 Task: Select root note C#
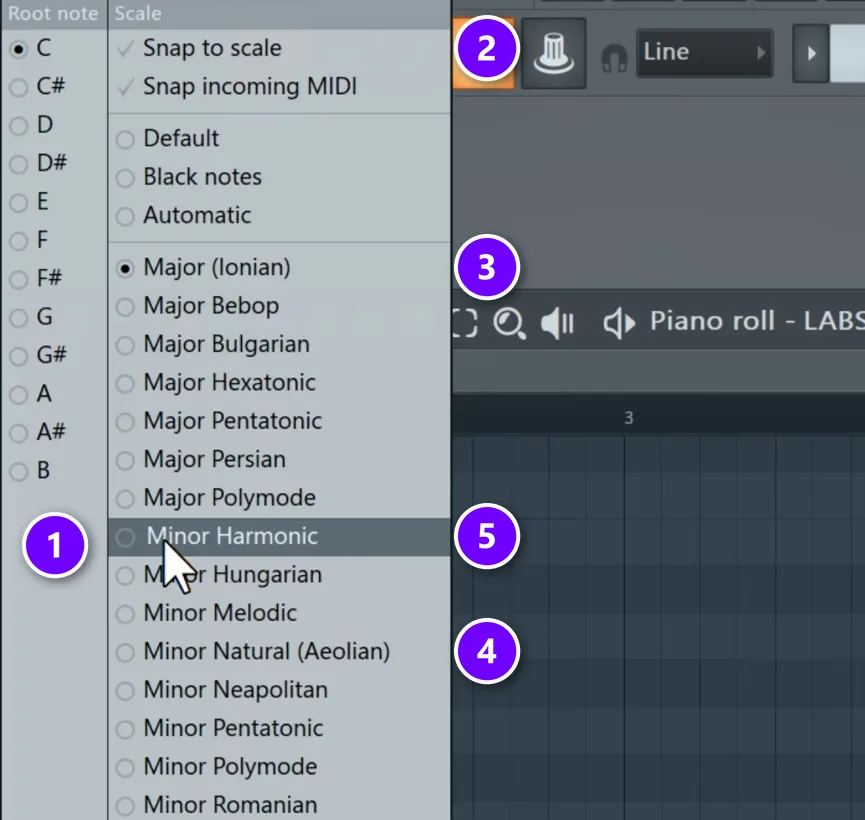(38, 86)
